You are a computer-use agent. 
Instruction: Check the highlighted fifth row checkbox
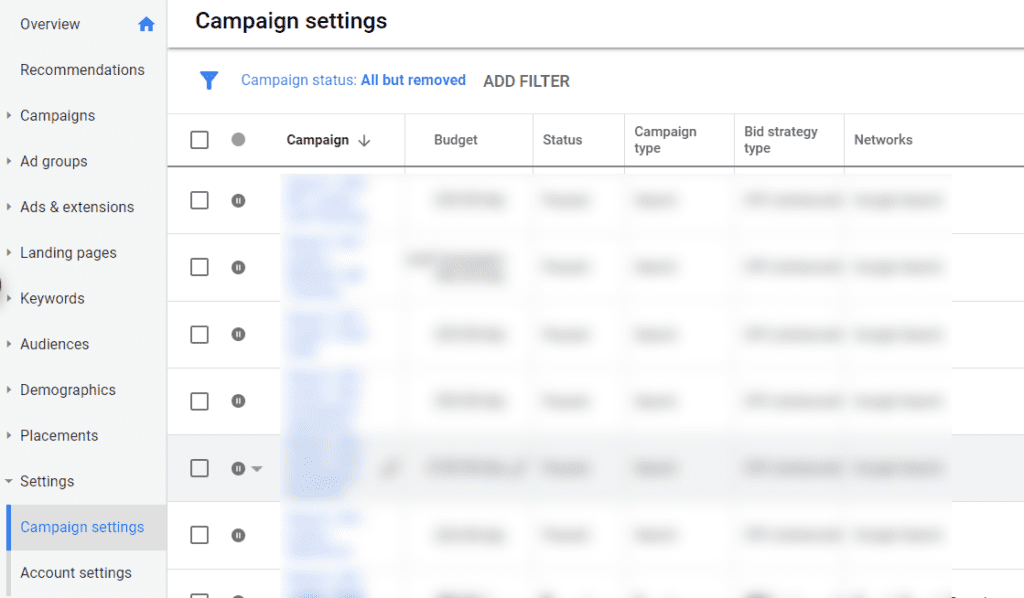point(199,468)
